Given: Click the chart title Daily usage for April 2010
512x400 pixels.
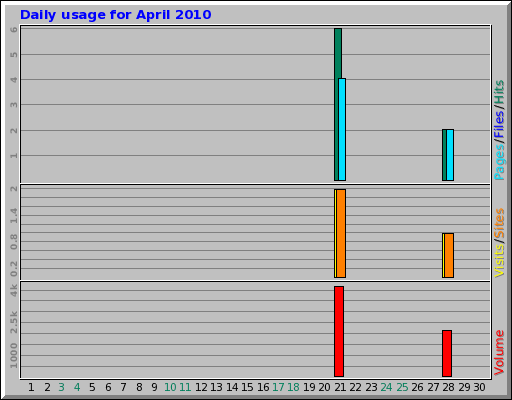Looking at the screenshot, I should [115, 15].
